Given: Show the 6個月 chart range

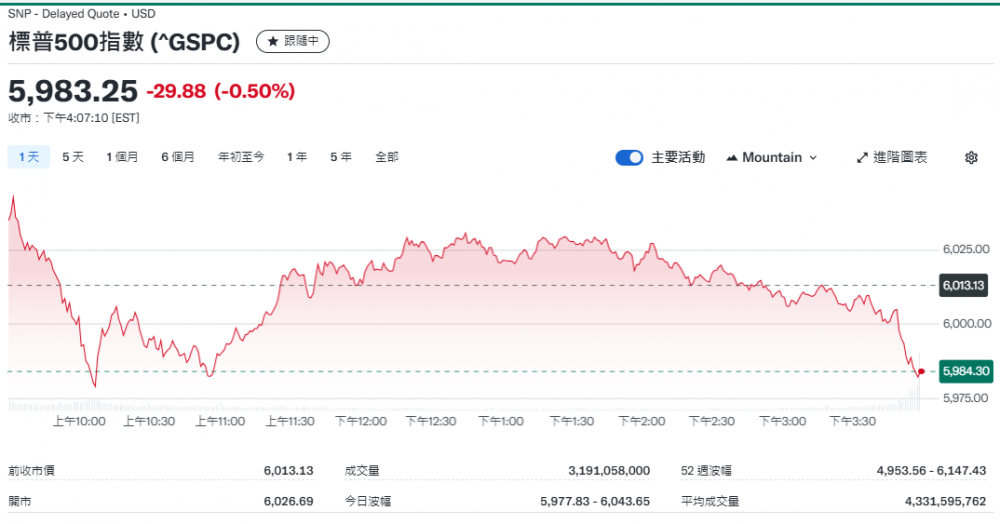Looking at the screenshot, I should tap(178, 157).
